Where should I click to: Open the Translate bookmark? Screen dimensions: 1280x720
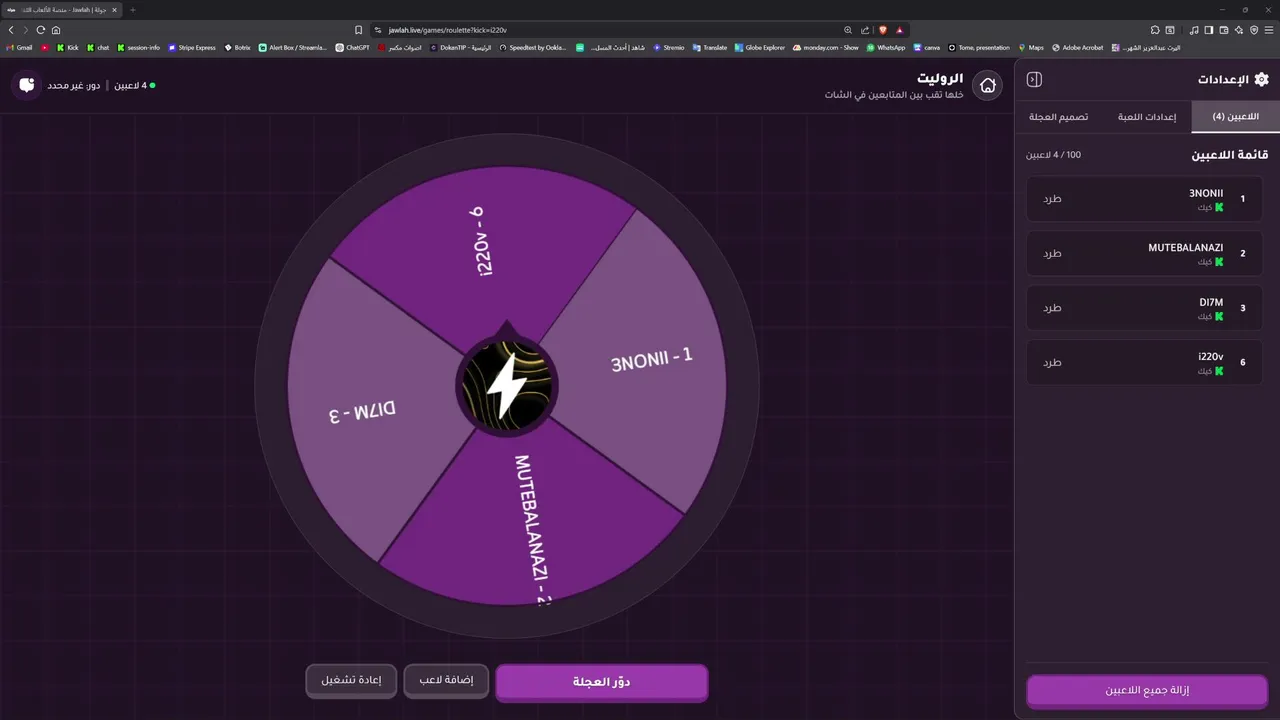pos(709,47)
